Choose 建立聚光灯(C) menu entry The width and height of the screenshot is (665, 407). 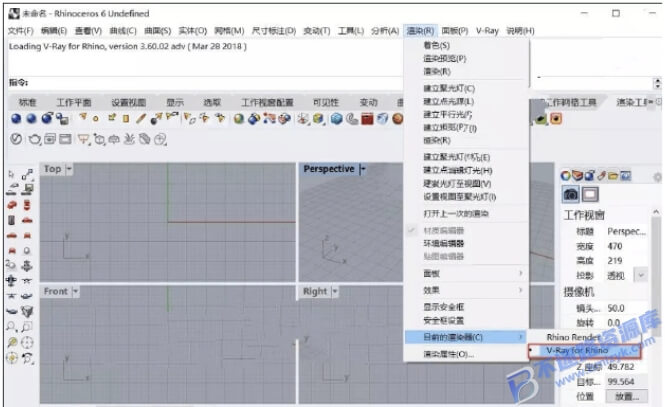click(x=449, y=89)
